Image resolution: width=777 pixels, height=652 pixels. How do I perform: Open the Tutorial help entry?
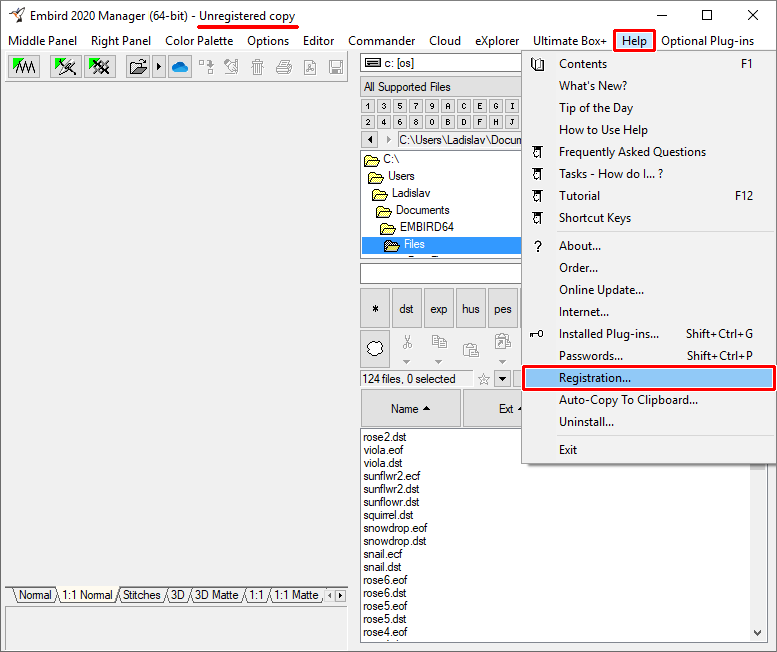pos(649,196)
